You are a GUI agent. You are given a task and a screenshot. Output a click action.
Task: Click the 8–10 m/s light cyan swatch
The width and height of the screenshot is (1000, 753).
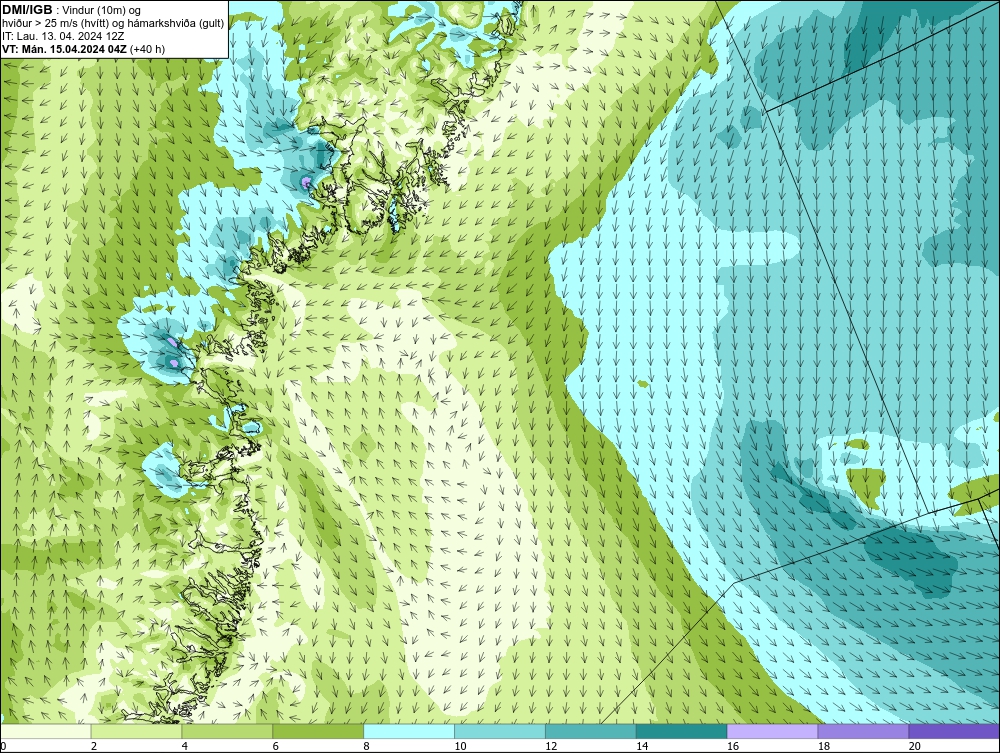click(409, 731)
